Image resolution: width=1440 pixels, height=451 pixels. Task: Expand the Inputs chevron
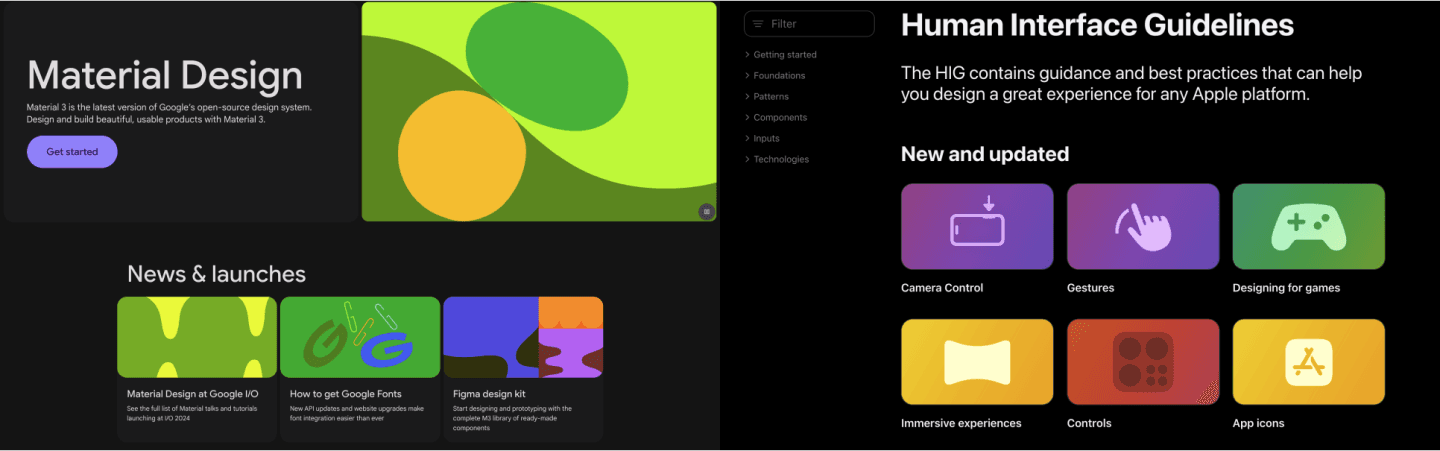(747, 139)
